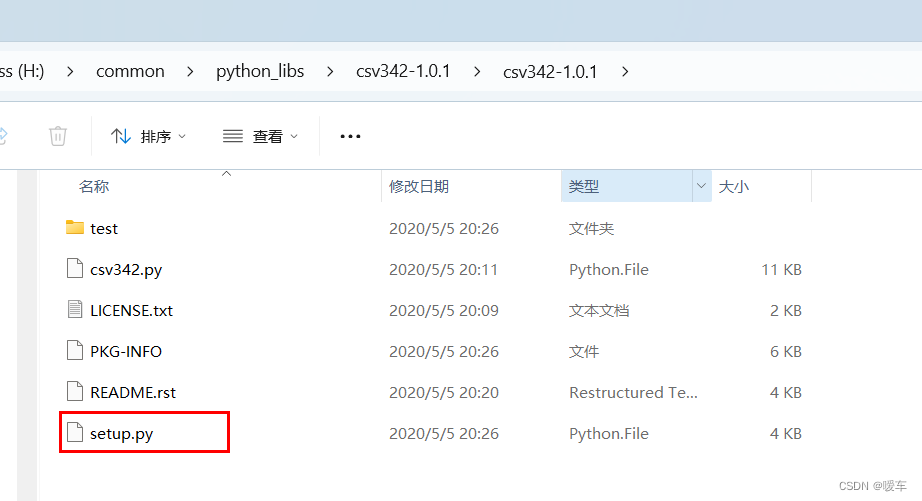Click the Restructured Te... type cell
Image resolution: width=922 pixels, height=501 pixels.
[633, 392]
